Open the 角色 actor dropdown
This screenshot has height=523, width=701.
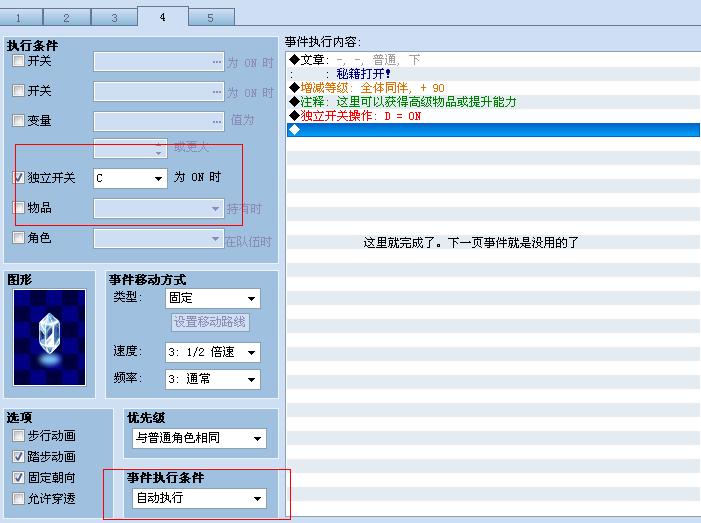tap(159, 238)
